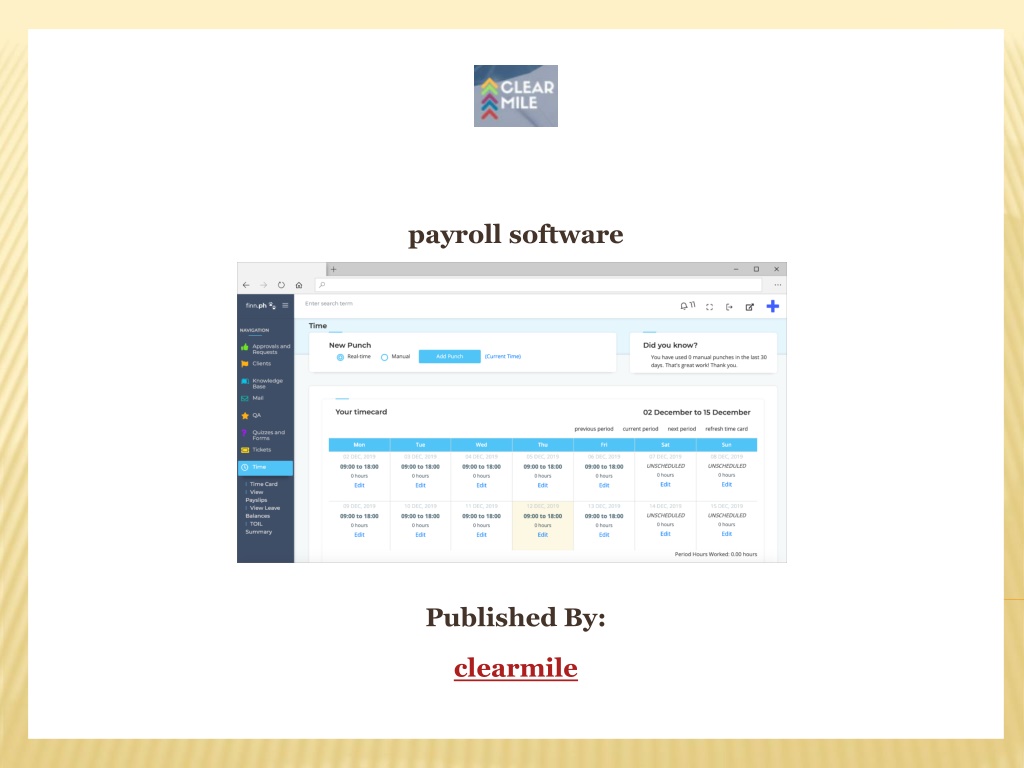Edit the 09 Dec Monday timecard entry
Image resolution: width=1024 pixels, height=768 pixels.
coord(359,535)
